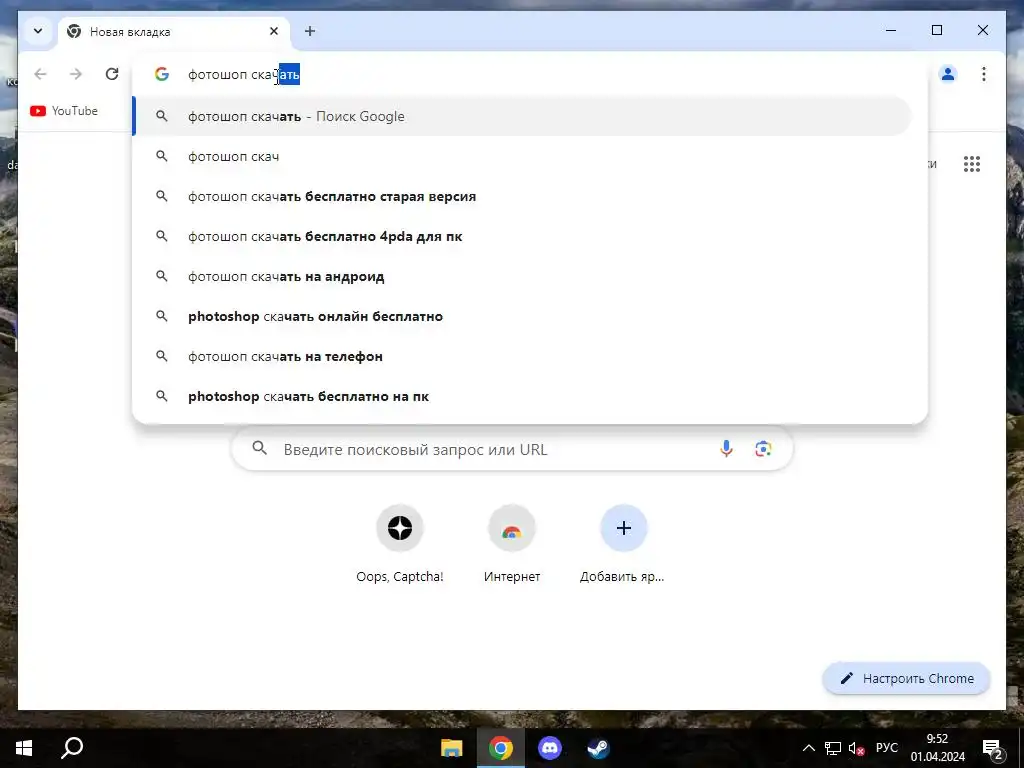This screenshot has height=768, width=1024.
Task: Select suggestion фотошоп скачать на телефон
Action: point(522,357)
